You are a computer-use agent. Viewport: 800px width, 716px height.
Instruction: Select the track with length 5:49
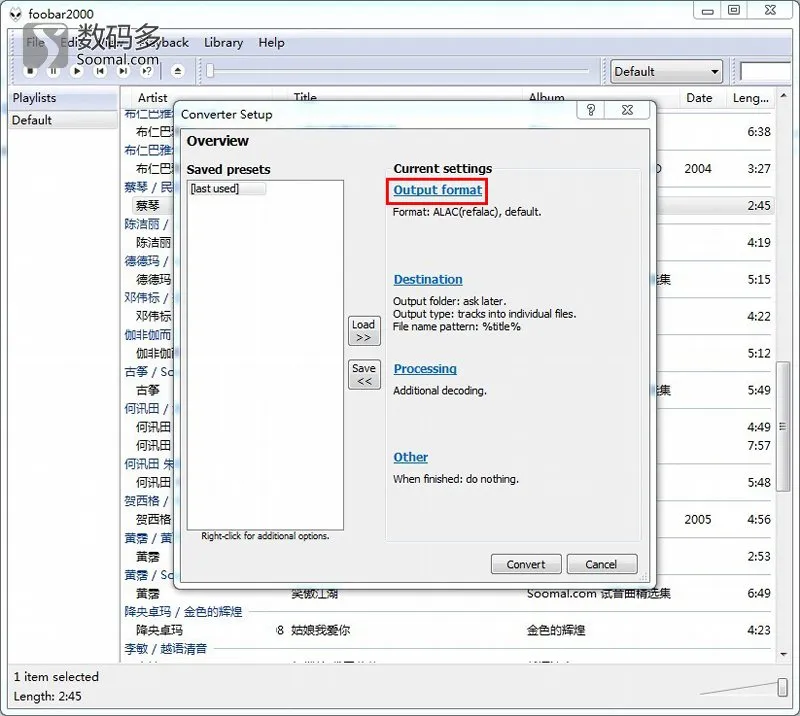tap(759, 390)
